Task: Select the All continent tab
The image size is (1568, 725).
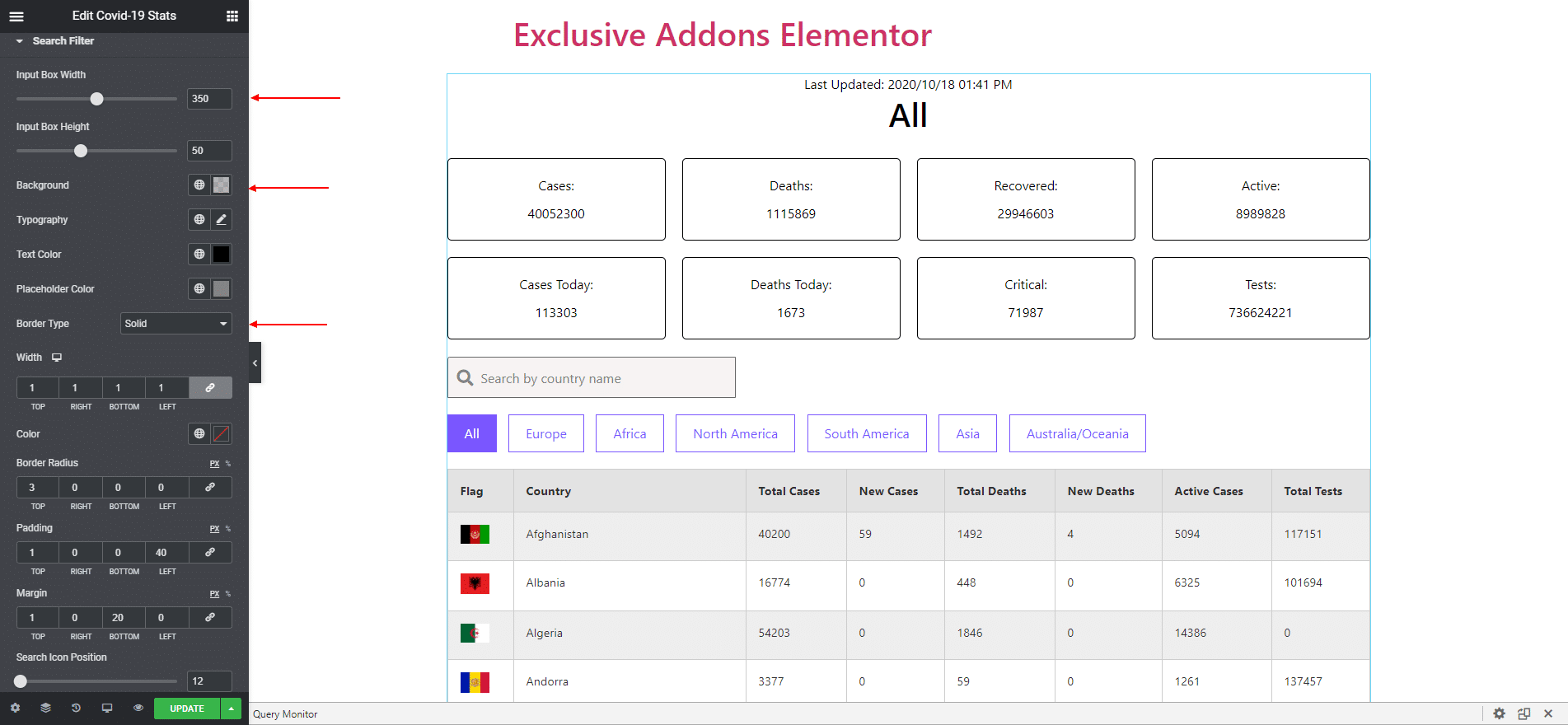Action: [472, 433]
